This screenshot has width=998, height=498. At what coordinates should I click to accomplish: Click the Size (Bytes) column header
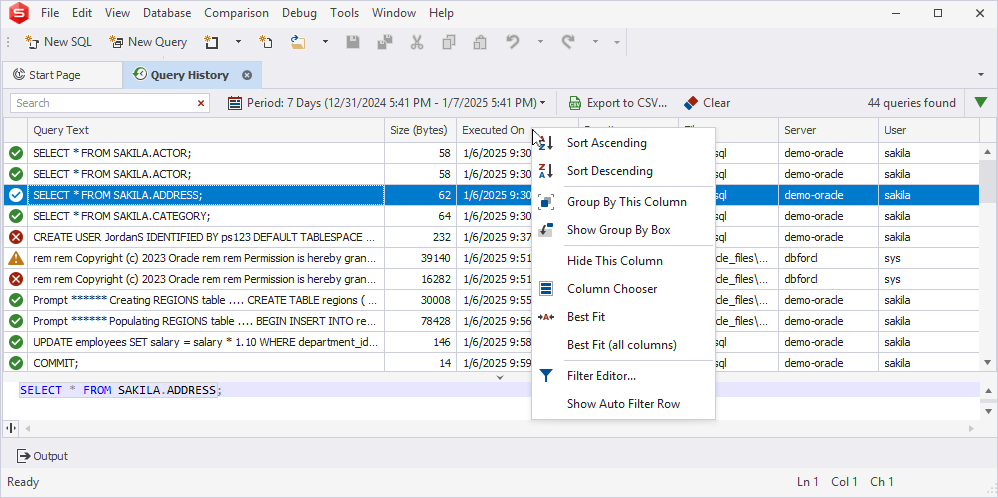pyautogui.click(x=420, y=130)
